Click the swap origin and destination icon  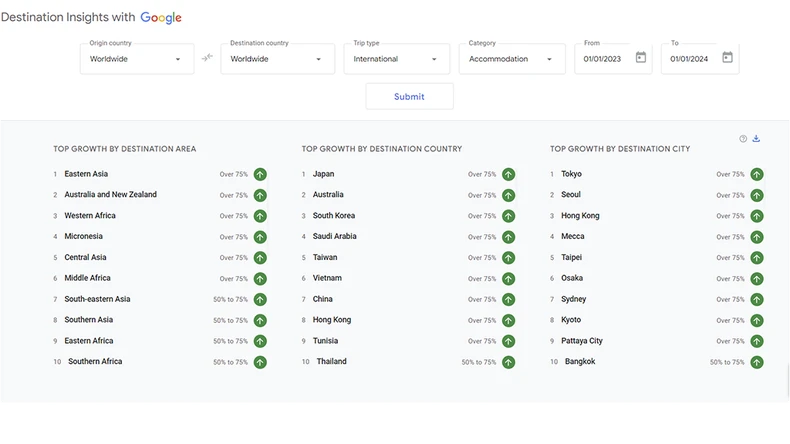tap(207, 58)
